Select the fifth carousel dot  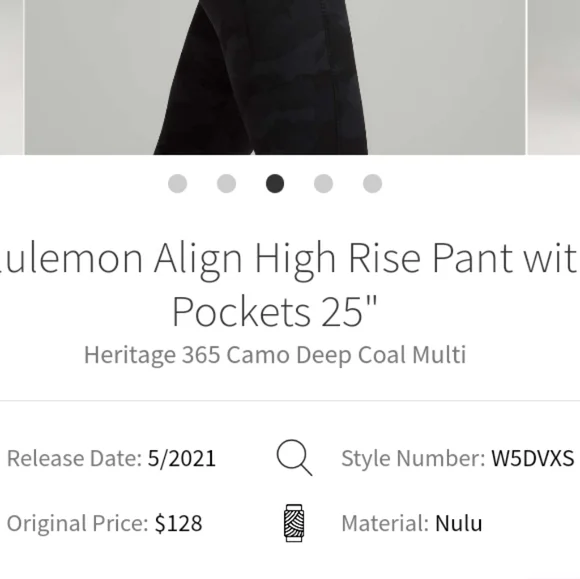click(x=372, y=184)
